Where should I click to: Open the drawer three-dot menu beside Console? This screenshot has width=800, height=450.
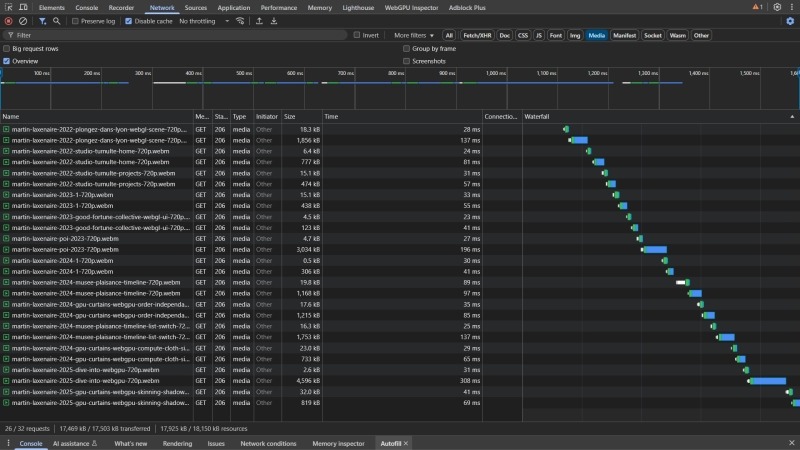click(8, 443)
